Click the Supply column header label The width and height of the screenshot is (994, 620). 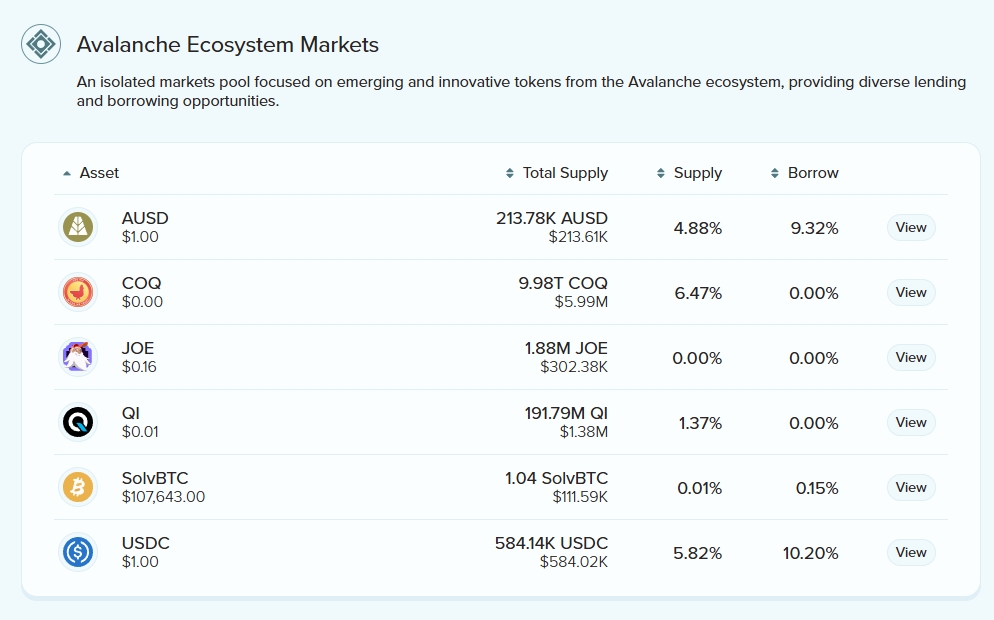click(697, 173)
